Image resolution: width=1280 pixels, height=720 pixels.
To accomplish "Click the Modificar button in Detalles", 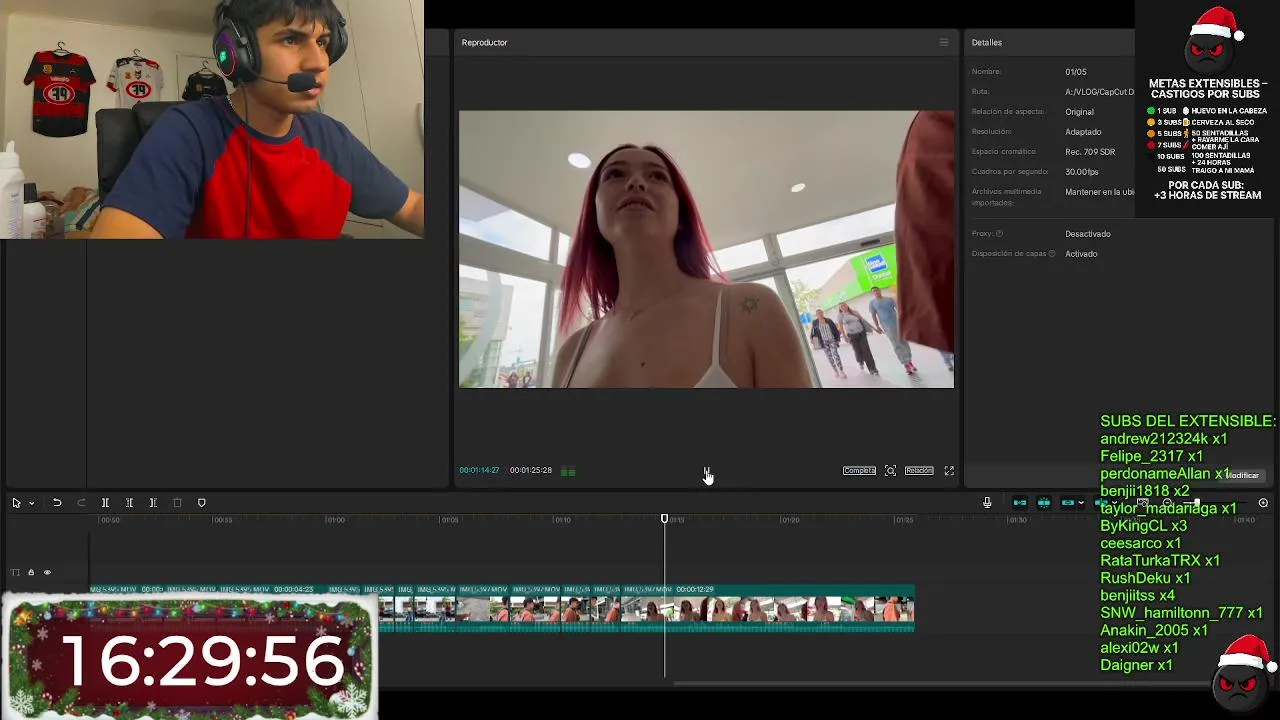I will coord(1243,476).
